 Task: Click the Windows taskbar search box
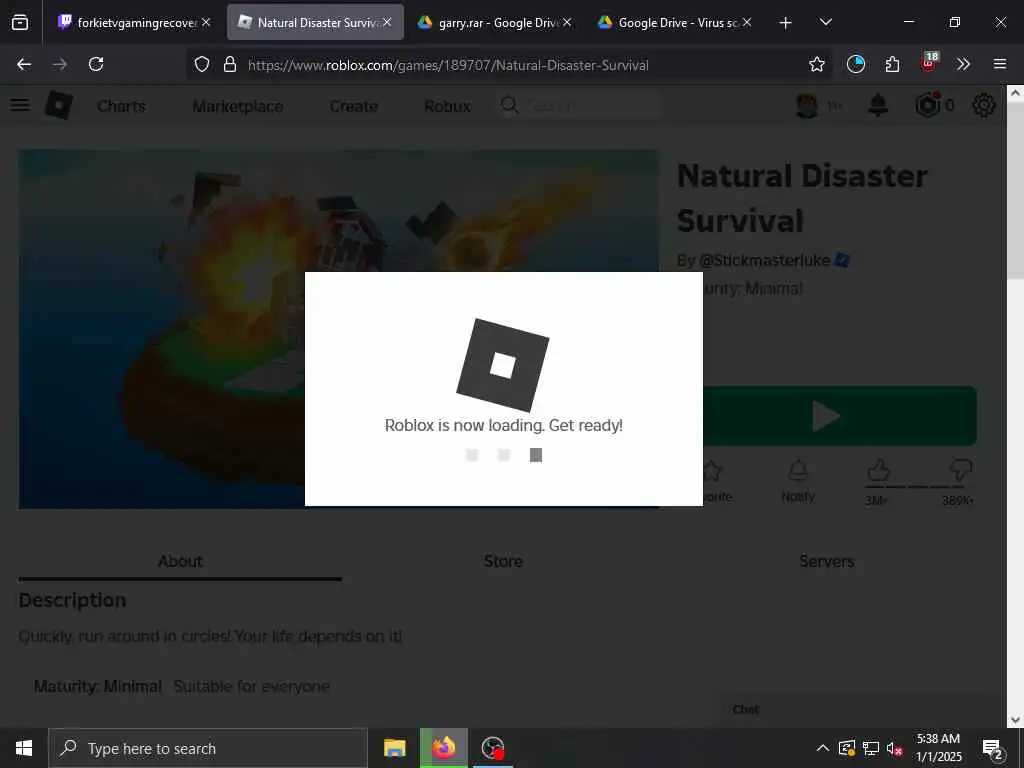tap(208, 748)
